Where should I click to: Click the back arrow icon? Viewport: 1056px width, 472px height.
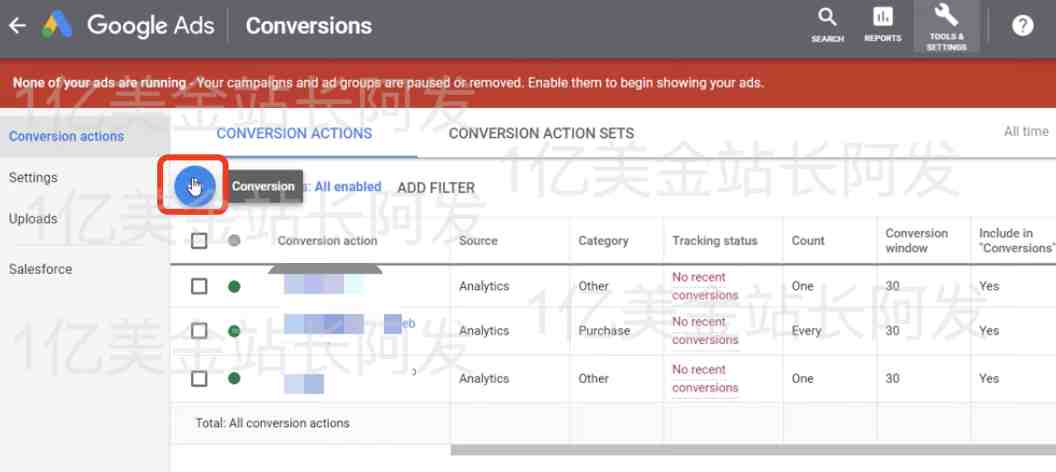tap(17, 26)
